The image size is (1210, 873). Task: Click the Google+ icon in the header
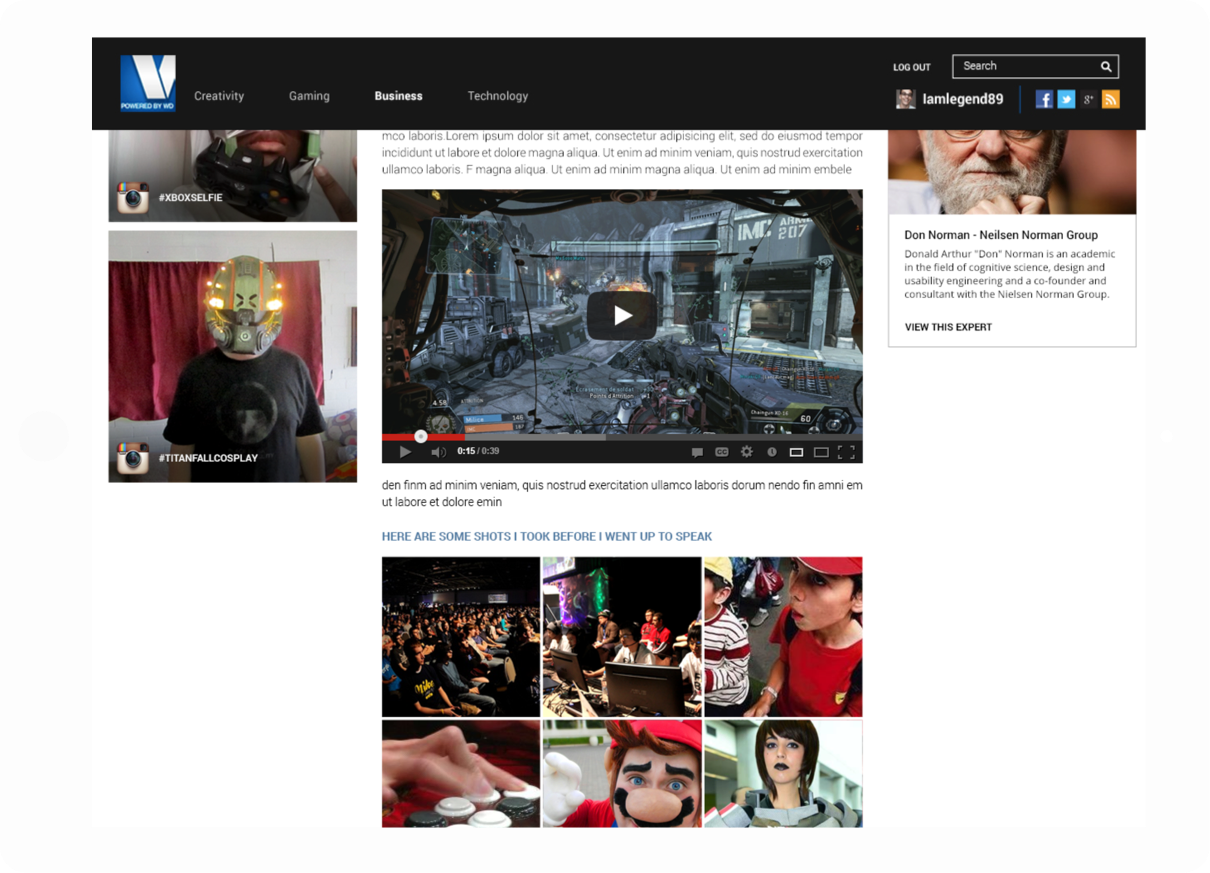(x=1088, y=99)
